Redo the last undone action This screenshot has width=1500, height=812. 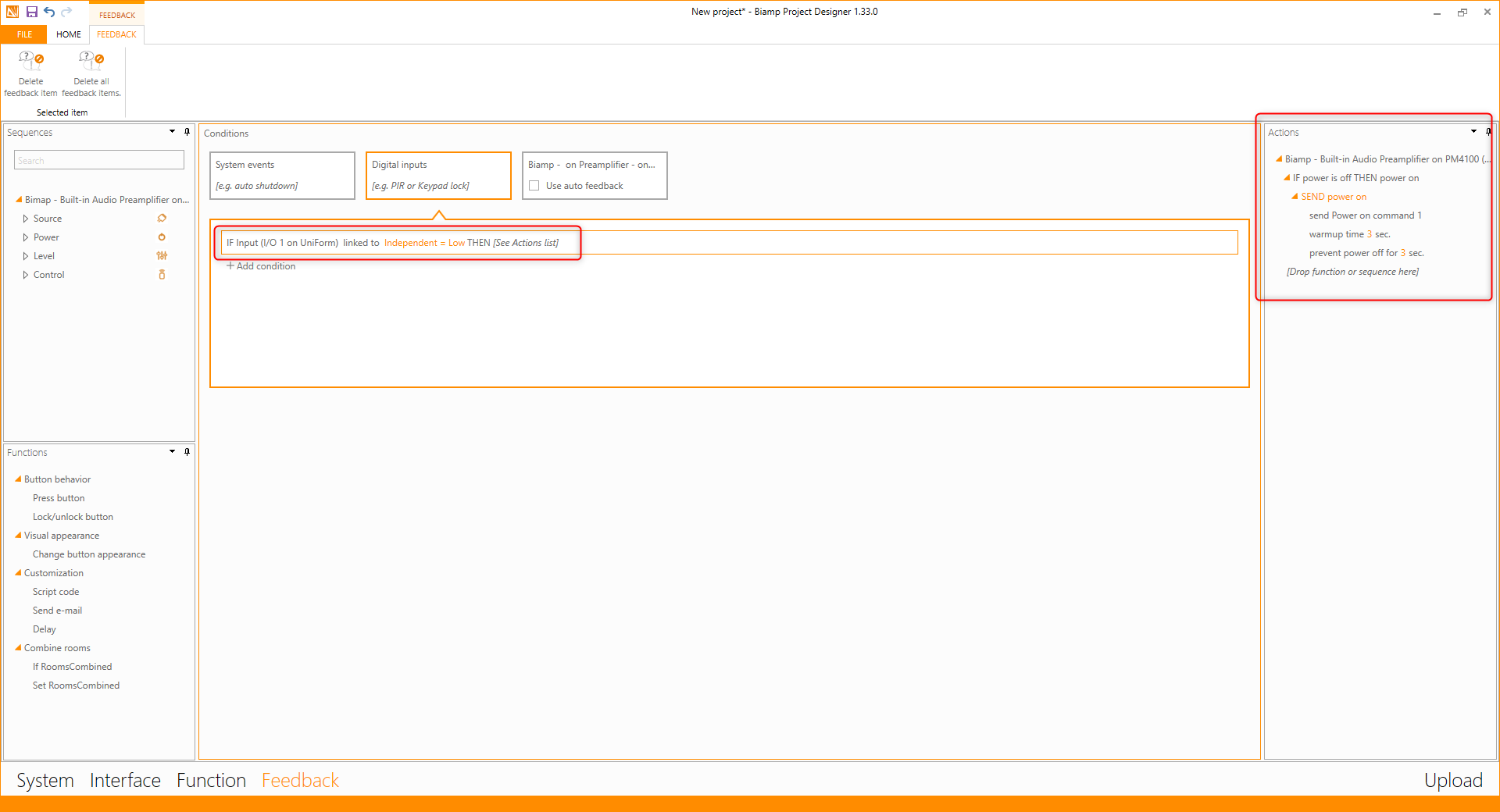coord(66,12)
